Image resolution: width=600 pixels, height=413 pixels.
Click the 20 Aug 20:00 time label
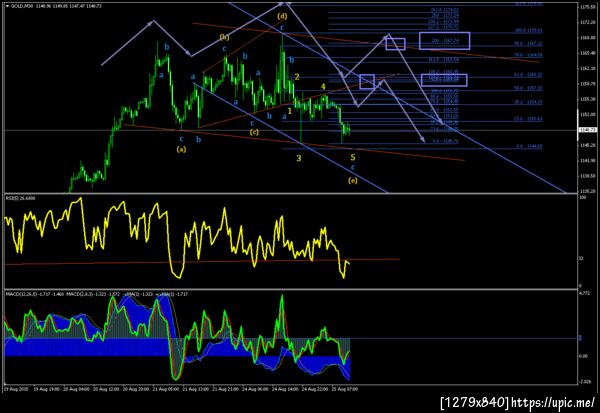(x=136, y=389)
